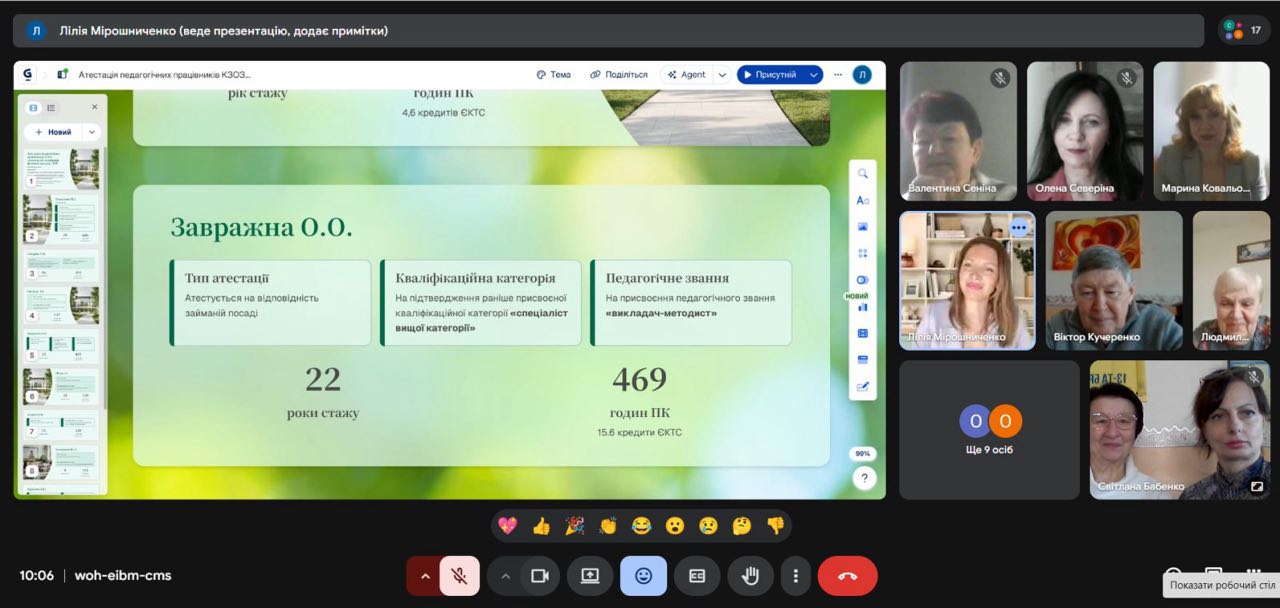Turn on closed captions
This screenshot has height=608, width=1280.
[x=697, y=576]
